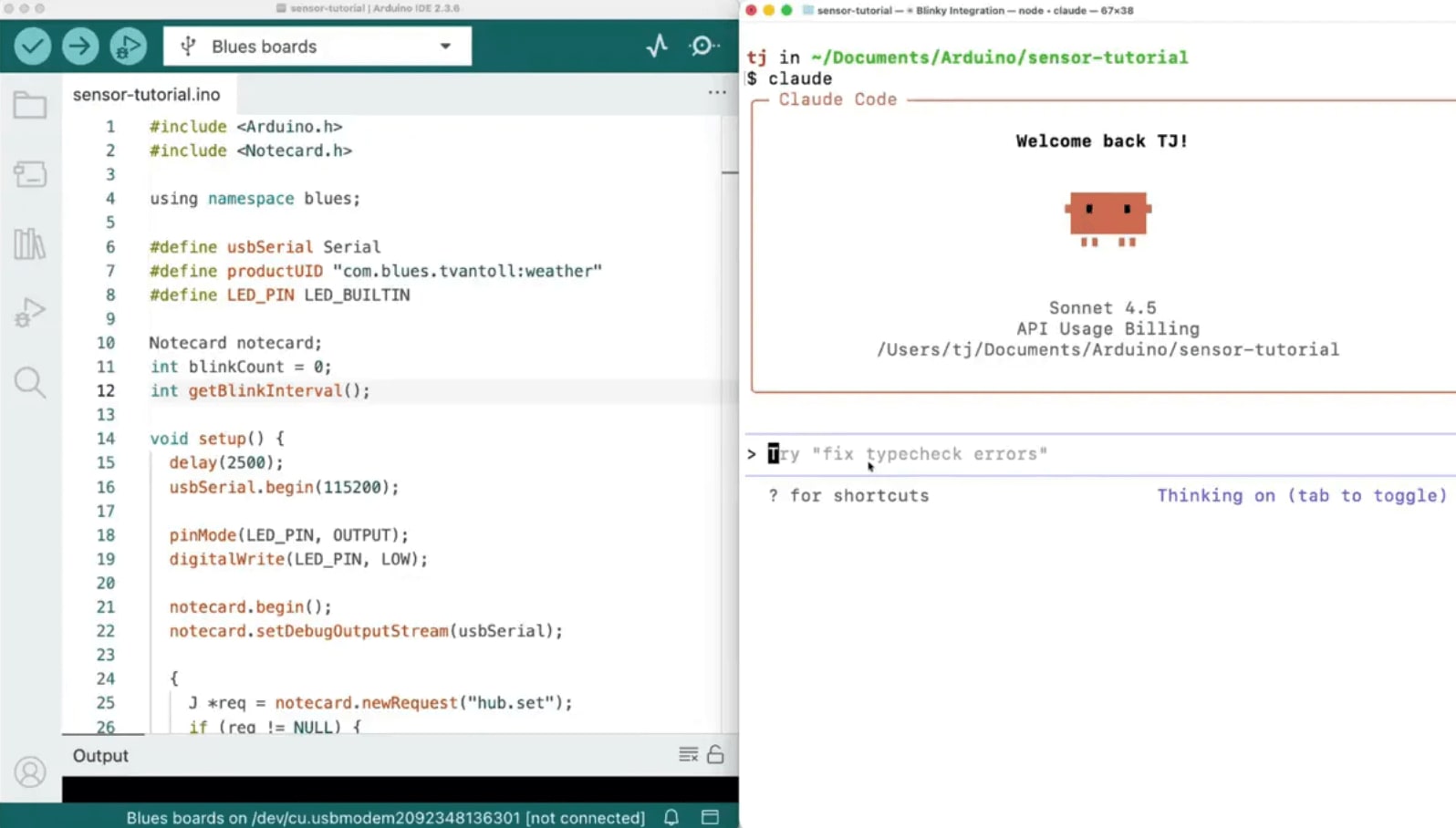
Task: Click the Arduino IDE window title
Action: (374, 8)
